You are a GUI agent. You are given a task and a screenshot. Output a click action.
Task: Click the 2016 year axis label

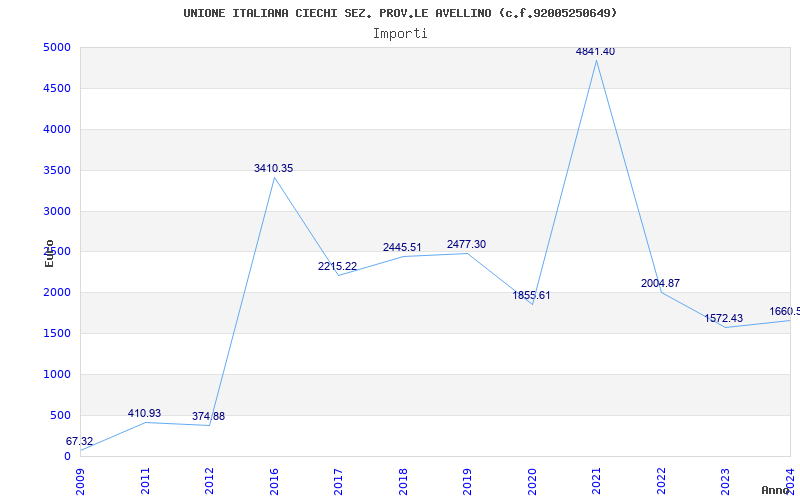pos(274,481)
